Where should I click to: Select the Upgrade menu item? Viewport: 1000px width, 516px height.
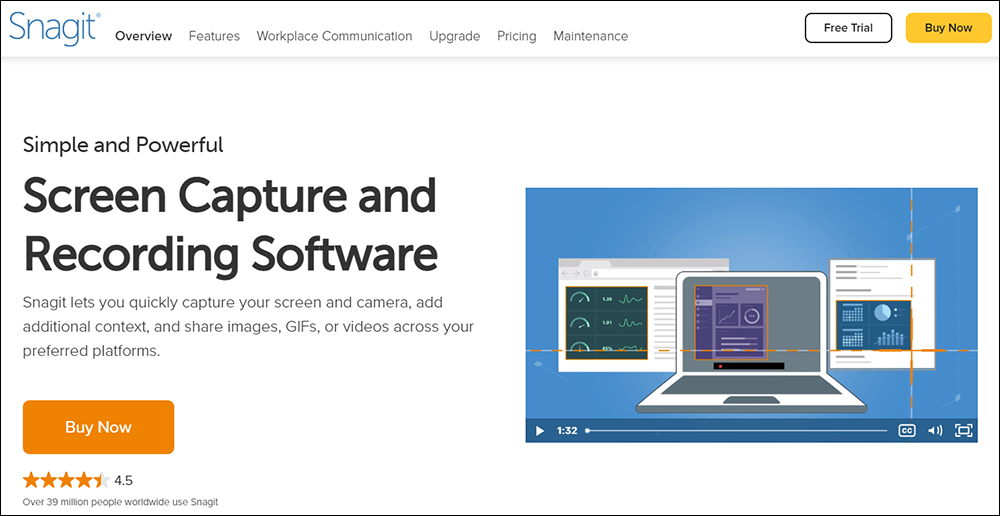(455, 36)
